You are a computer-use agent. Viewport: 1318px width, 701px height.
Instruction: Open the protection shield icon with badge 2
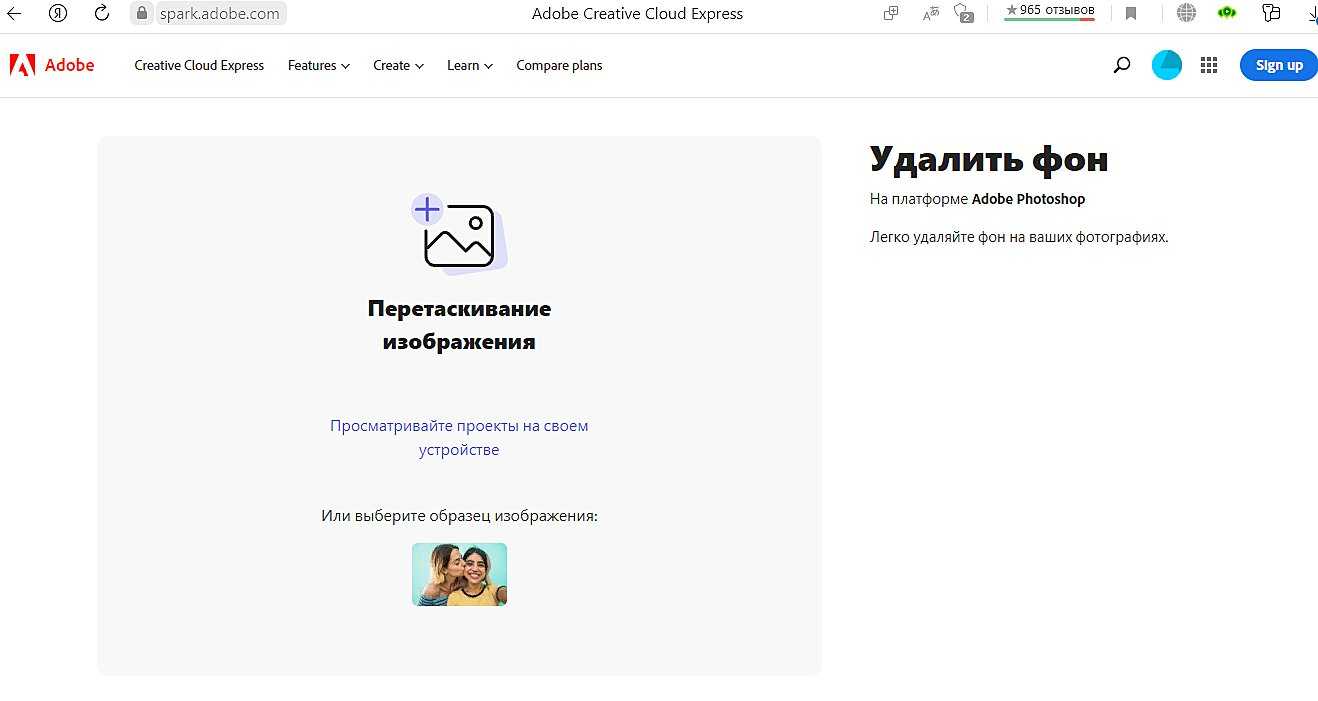(964, 13)
